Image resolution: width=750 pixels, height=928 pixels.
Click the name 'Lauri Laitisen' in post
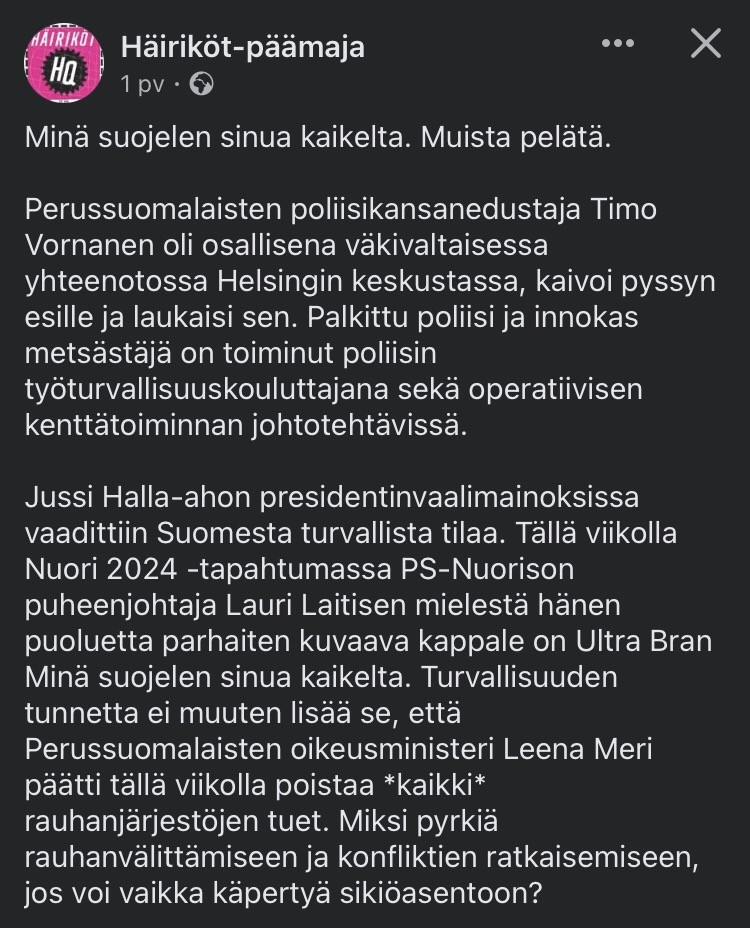pos(319,605)
